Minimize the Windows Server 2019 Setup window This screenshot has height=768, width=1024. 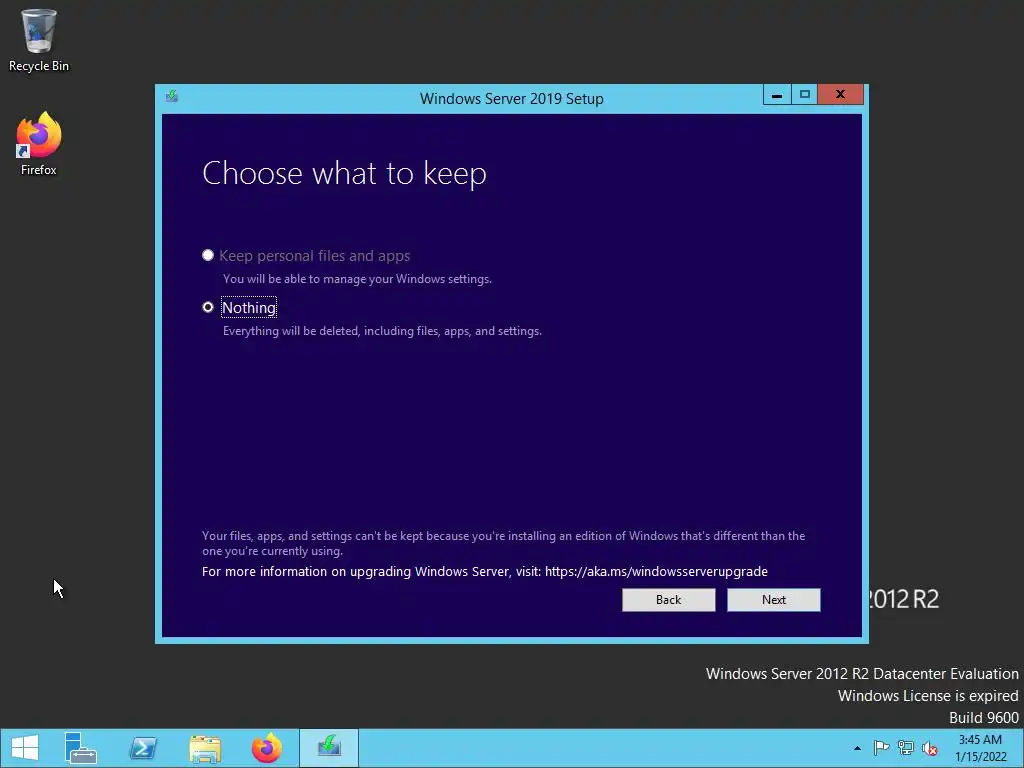pyautogui.click(x=777, y=95)
